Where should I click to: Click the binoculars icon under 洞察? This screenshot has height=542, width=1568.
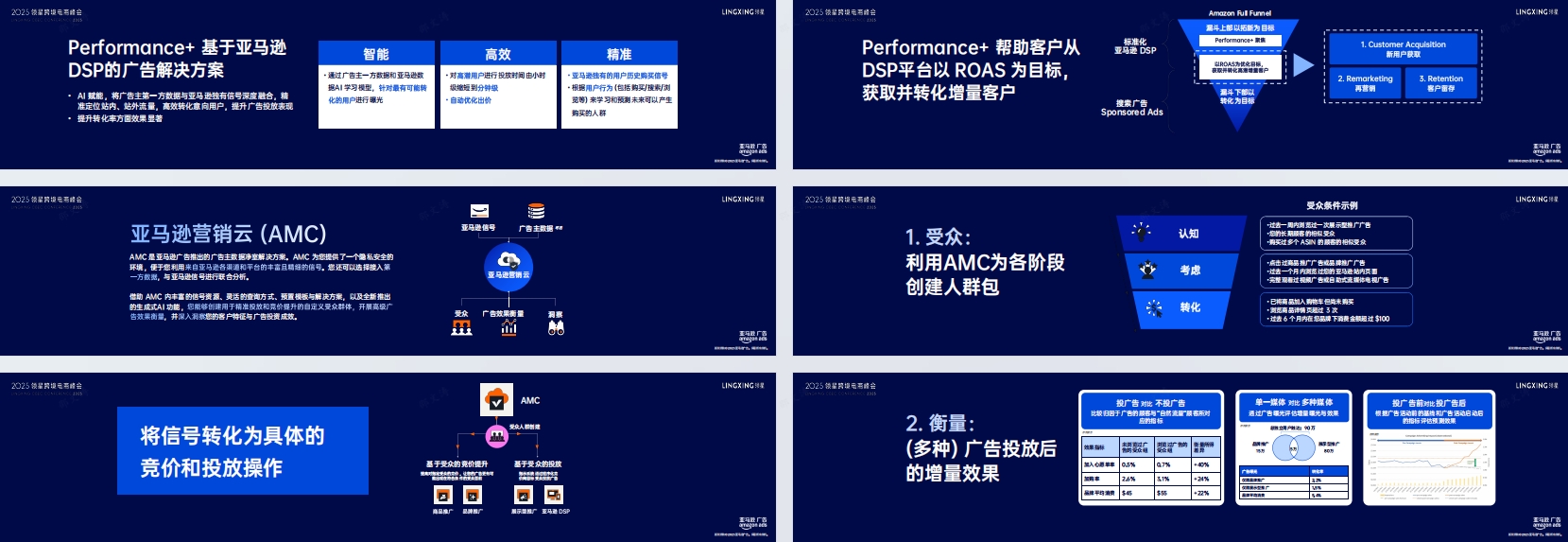tap(556, 327)
